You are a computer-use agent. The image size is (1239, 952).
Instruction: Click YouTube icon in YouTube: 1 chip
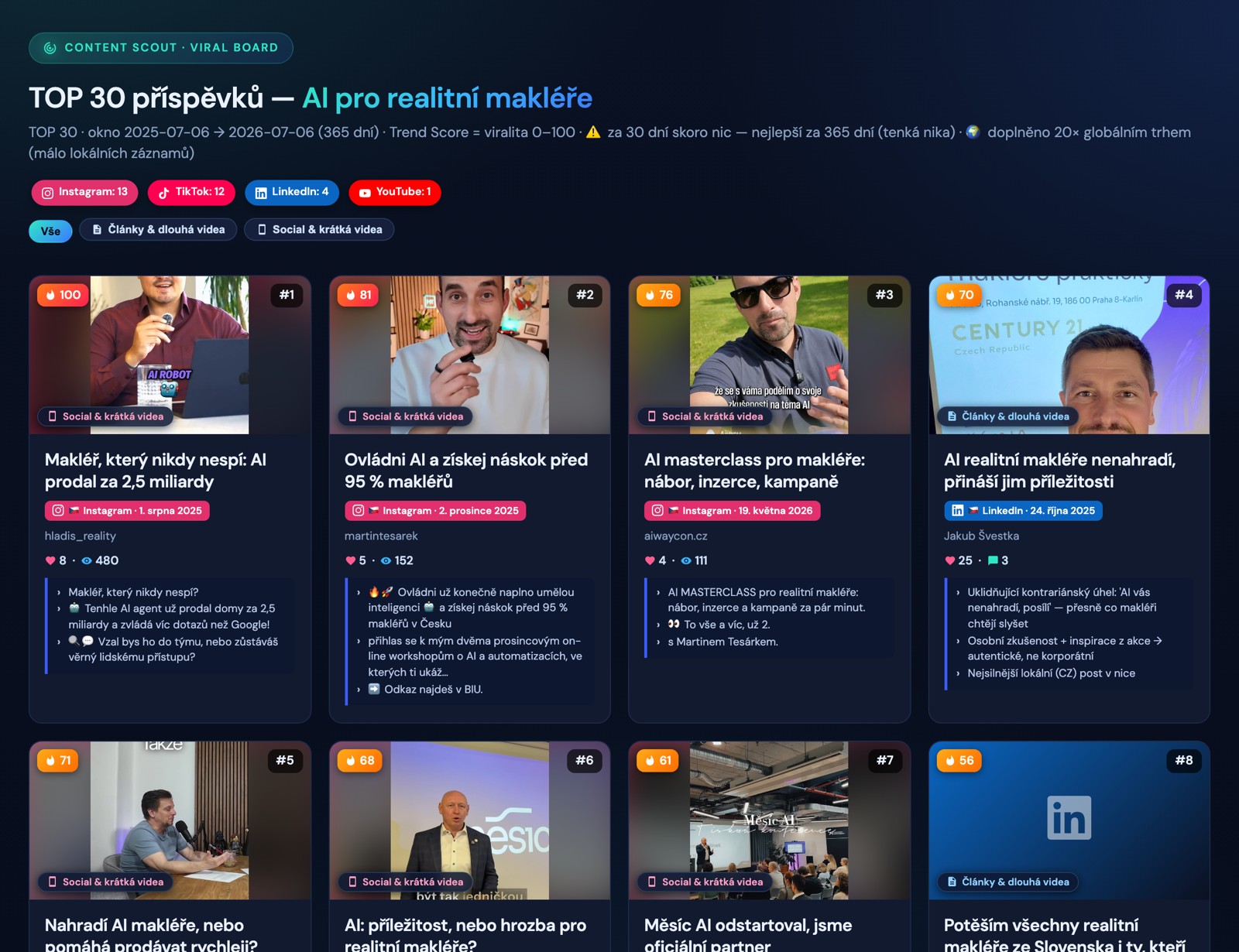click(x=365, y=193)
